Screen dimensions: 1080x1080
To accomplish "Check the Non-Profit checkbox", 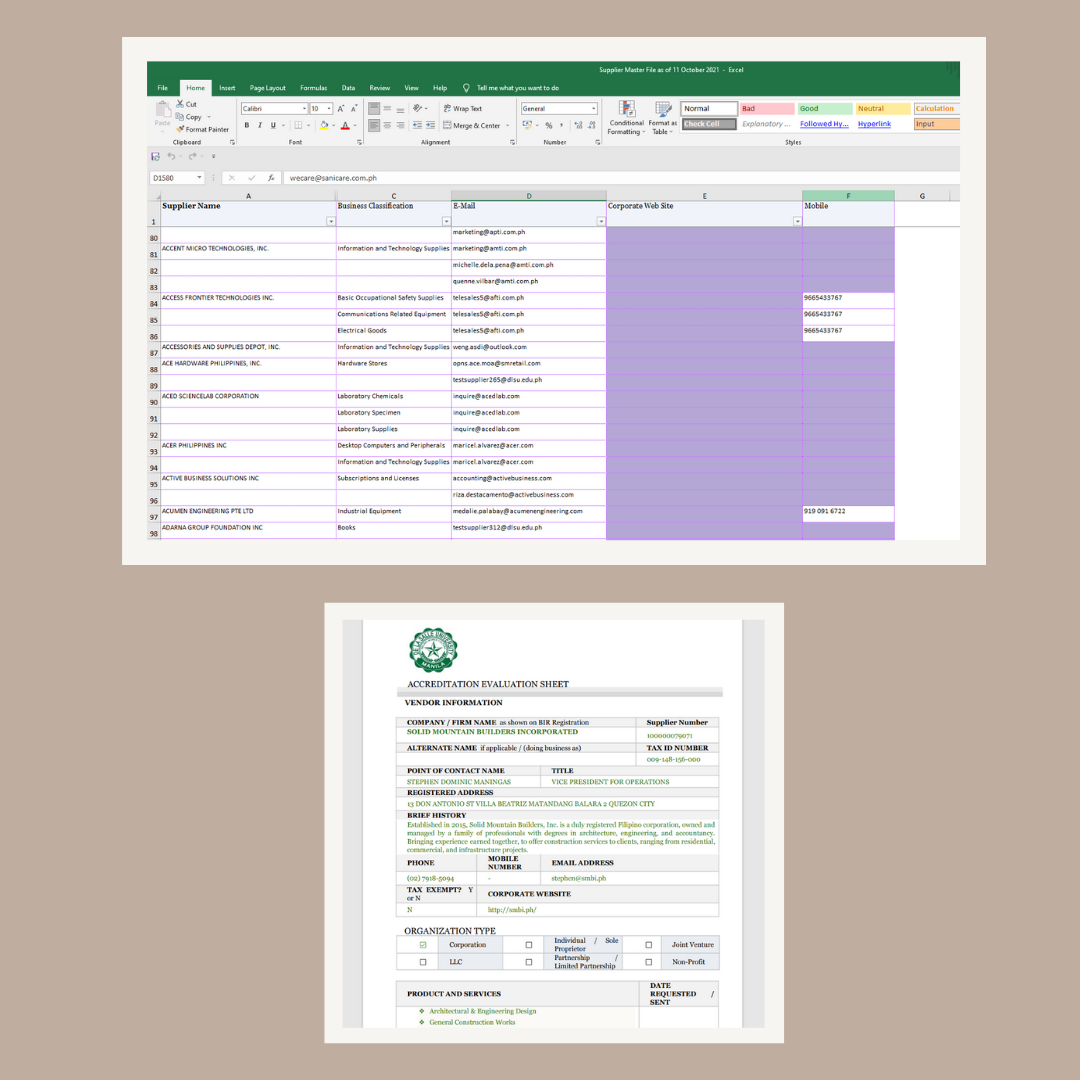I will [x=648, y=962].
